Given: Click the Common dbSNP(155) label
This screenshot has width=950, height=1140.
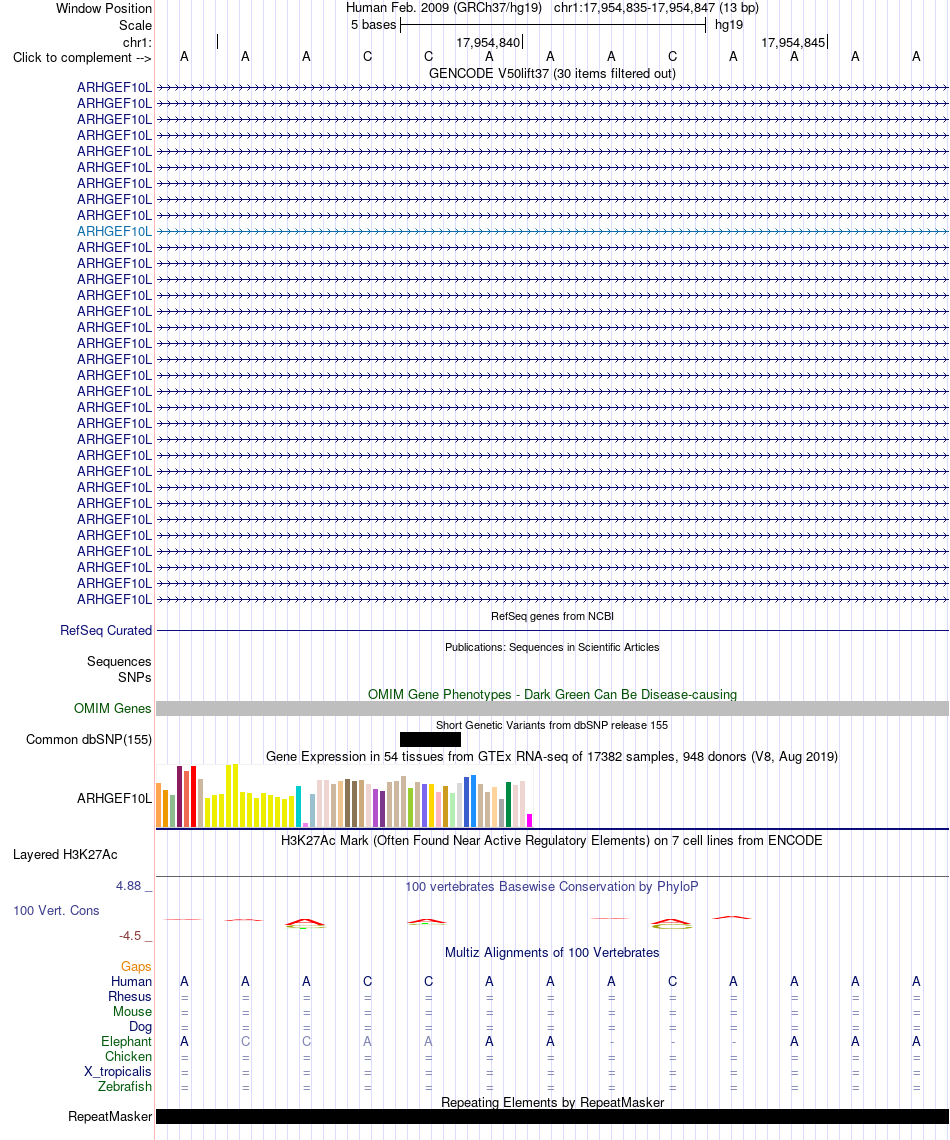Looking at the screenshot, I should pyautogui.click(x=89, y=739).
